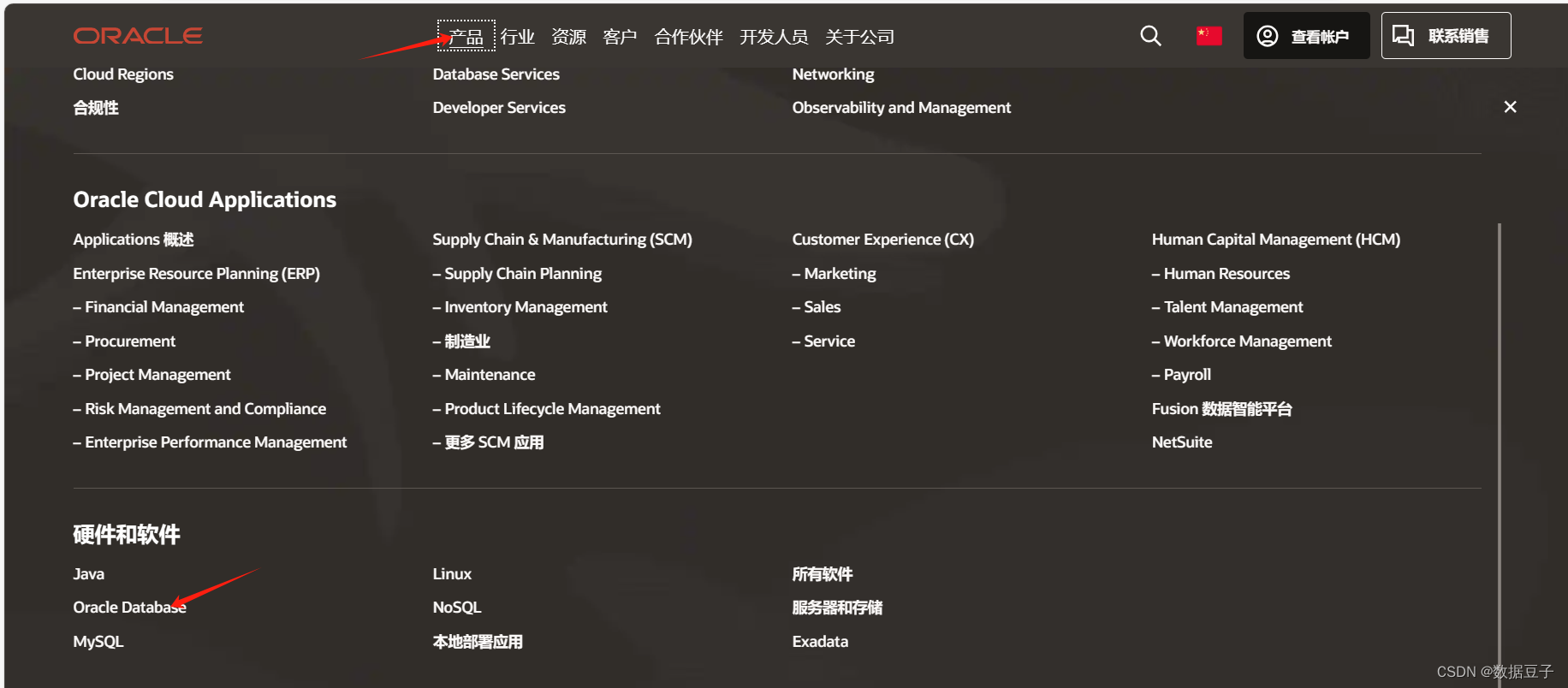Viewport: 1568px width, 688px height.
Task: Select Sales link
Action: pyautogui.click(x=817, y=307)
